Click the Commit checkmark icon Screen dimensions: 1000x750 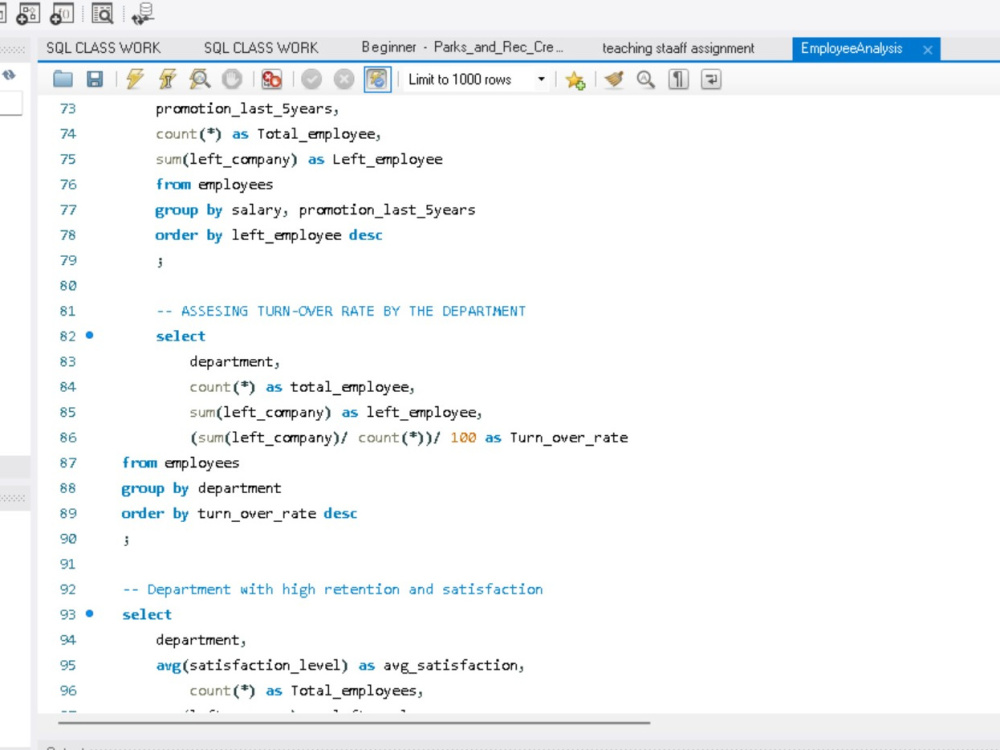(311, 79)
